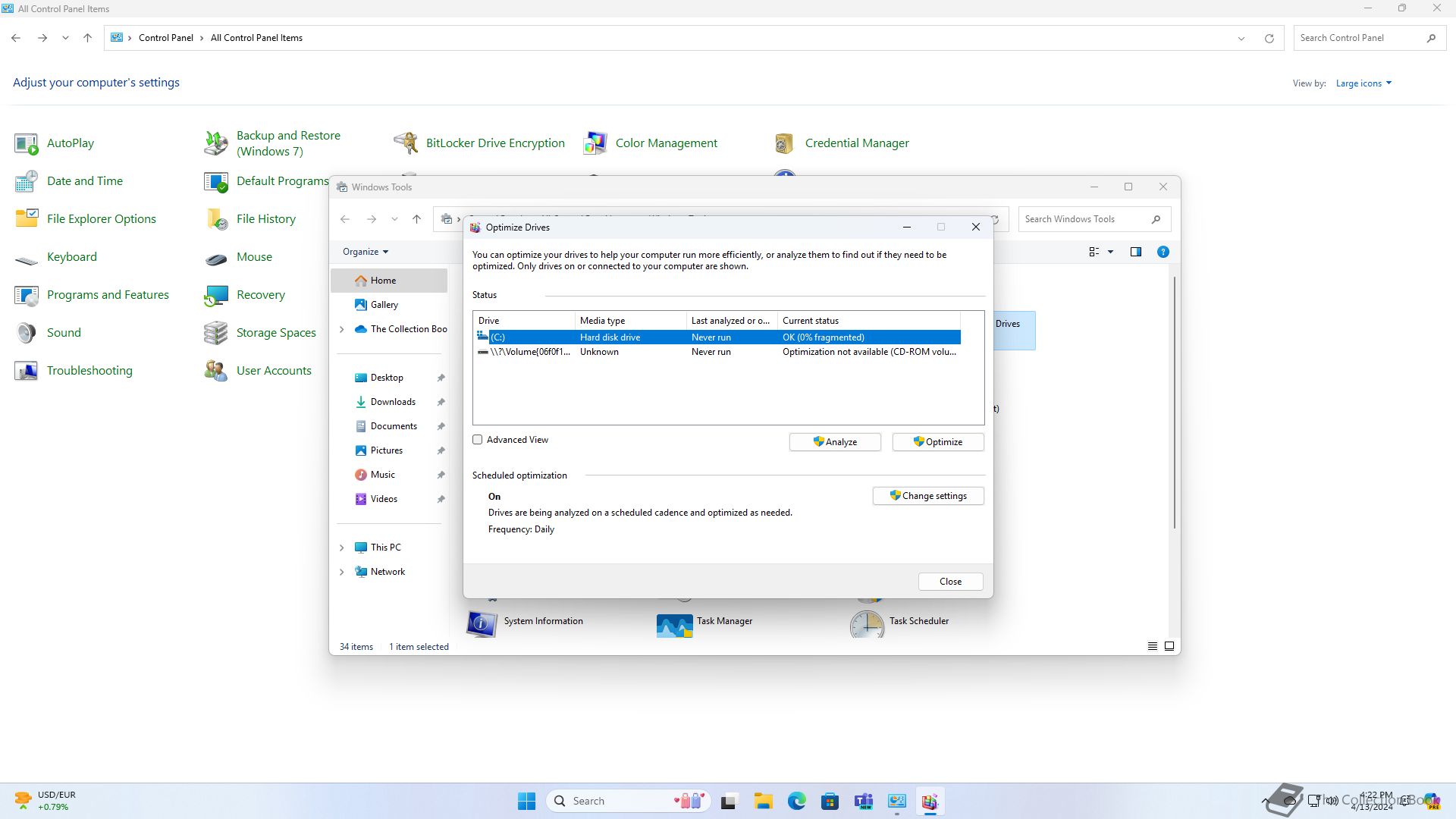This screenshot has height=819, width=1456.
Task: Open Mouse settings
Action: pyautogui.click(x=238, y=256)
